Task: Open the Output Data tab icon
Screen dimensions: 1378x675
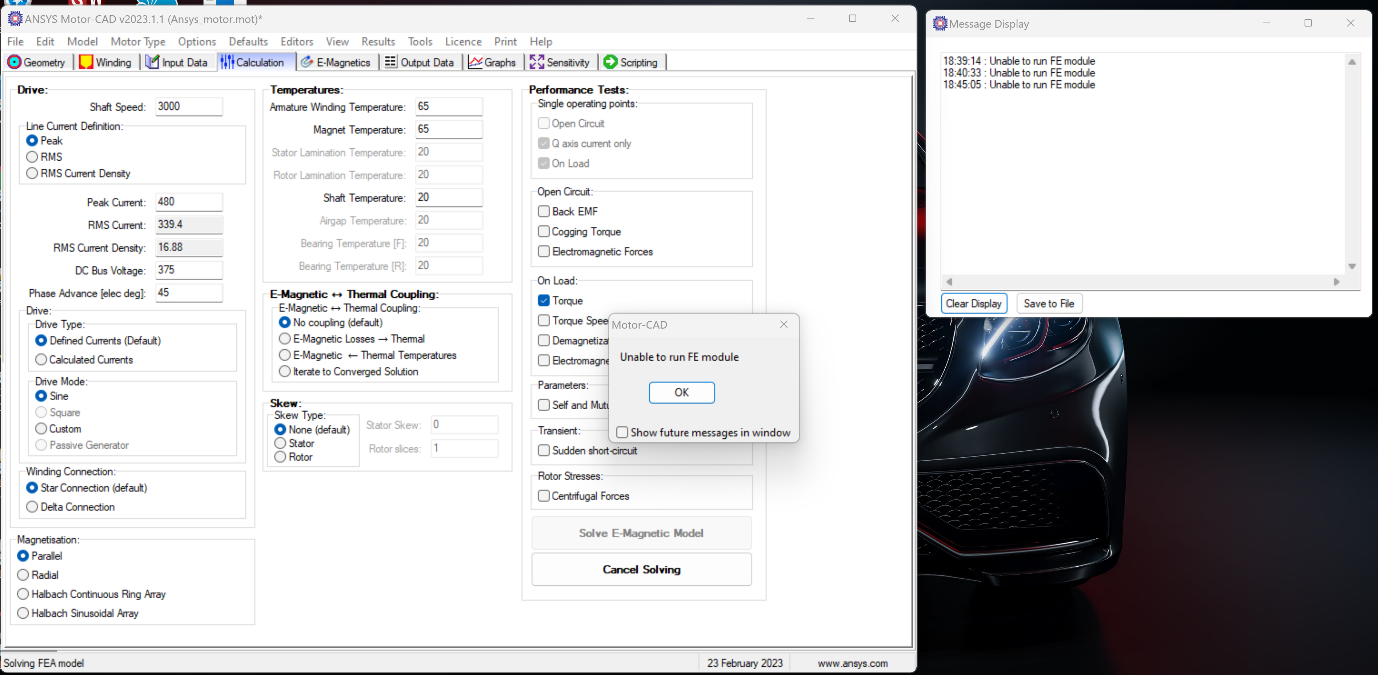Action: click(x=391, y=62)
